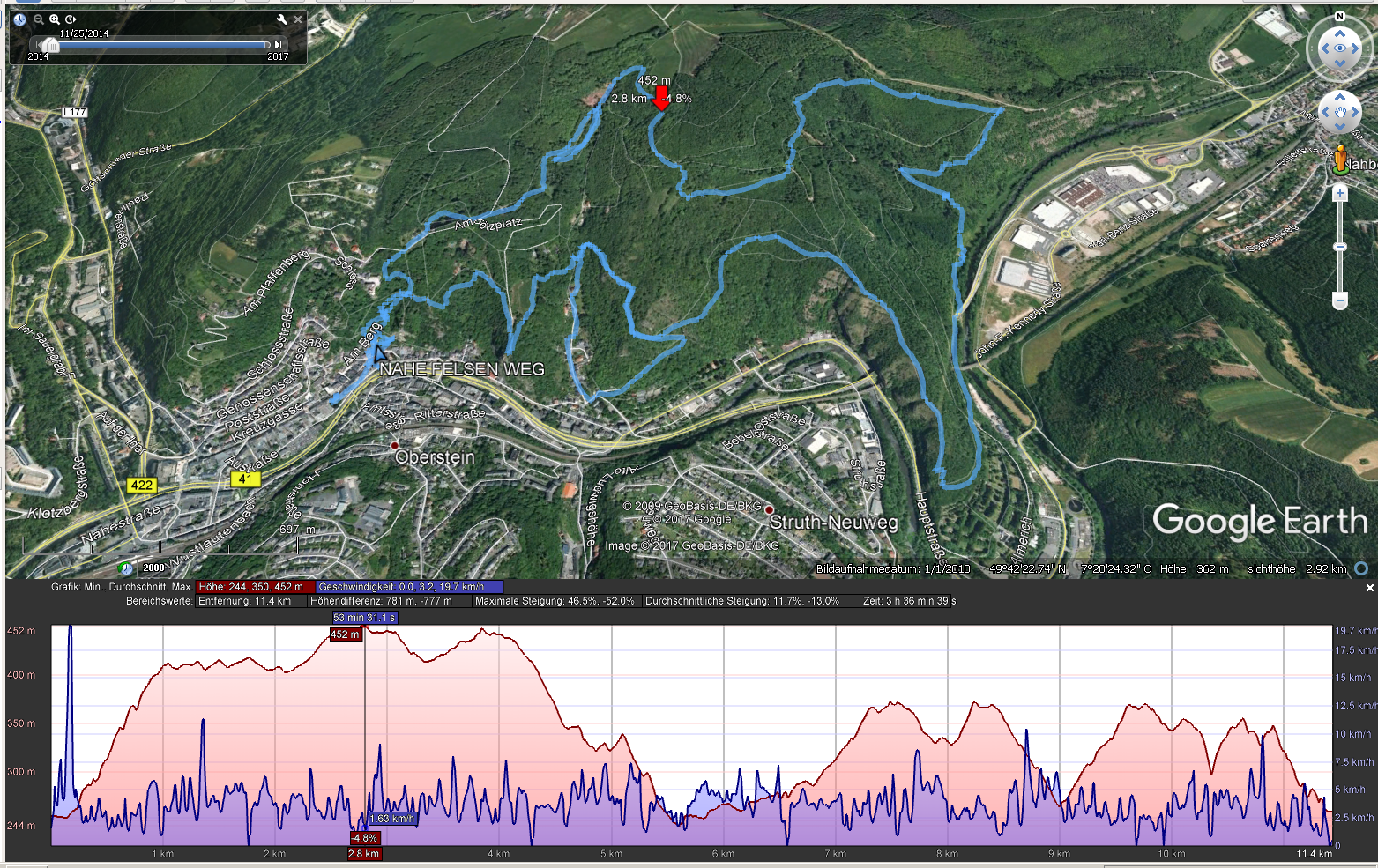The image size is (1378, 868).
Task: Look down with the eye control arrow
Action: (1340, 63)
